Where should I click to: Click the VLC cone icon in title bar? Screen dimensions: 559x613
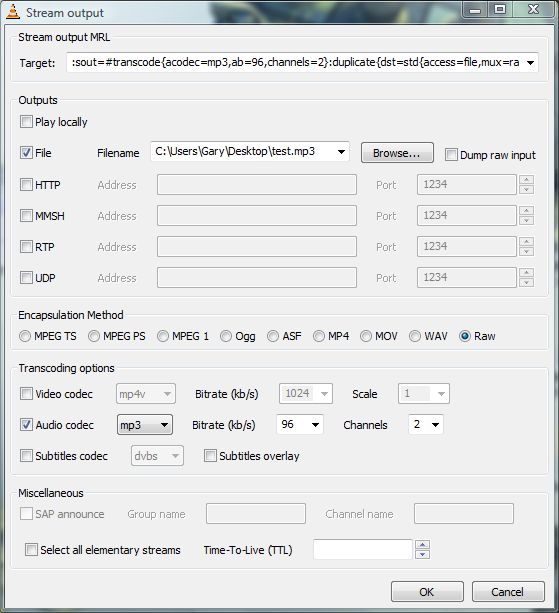click(x=13, y=12)
